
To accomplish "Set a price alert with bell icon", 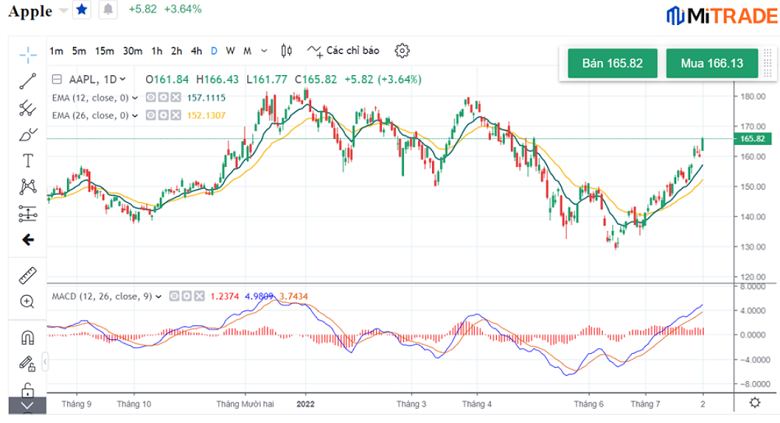I will pyautogui.click(x=108, y=9).
